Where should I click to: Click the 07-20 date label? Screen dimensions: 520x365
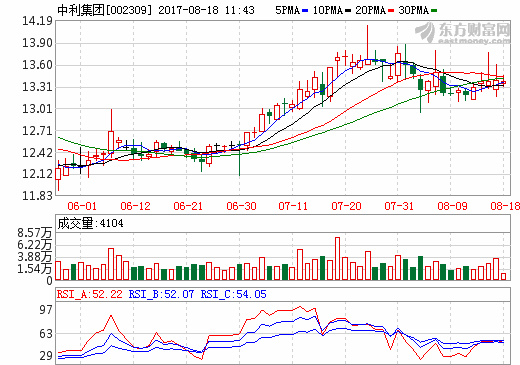[x=346, y=206]
